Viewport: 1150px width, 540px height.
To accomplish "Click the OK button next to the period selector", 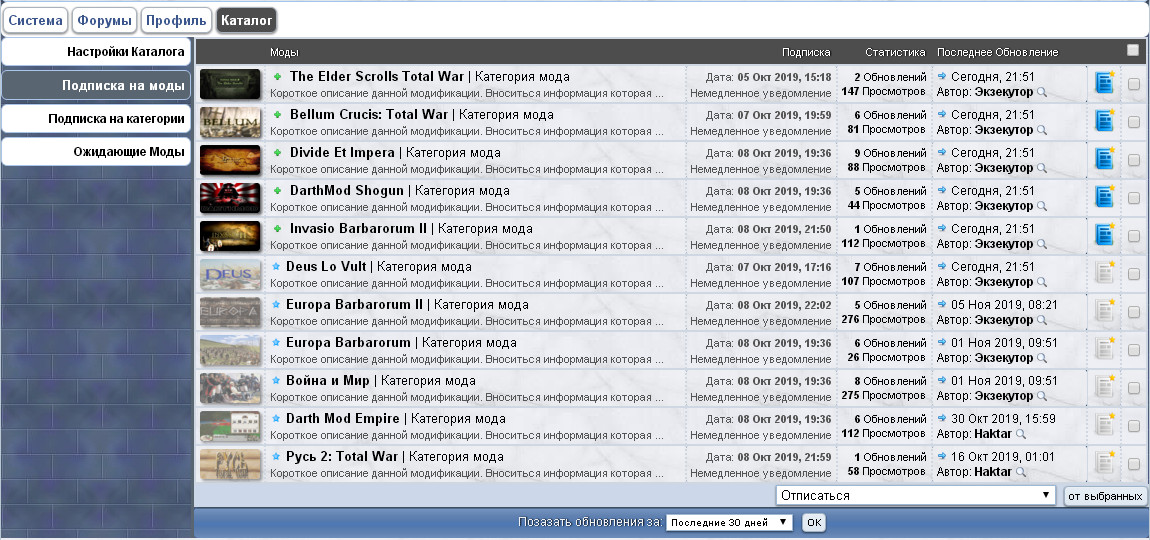I will [813, 522].
